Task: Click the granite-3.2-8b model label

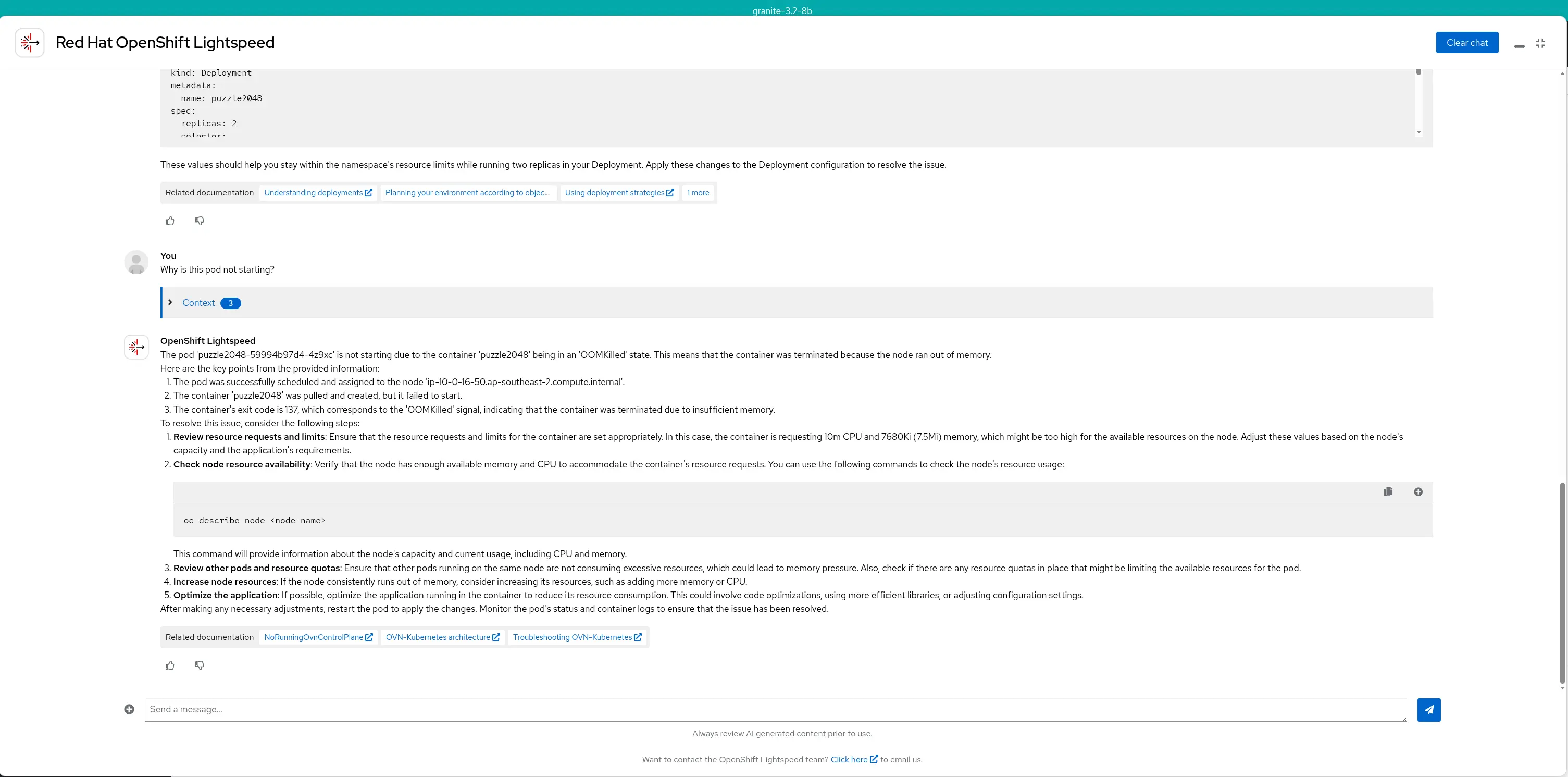Action: pos(782,10)
